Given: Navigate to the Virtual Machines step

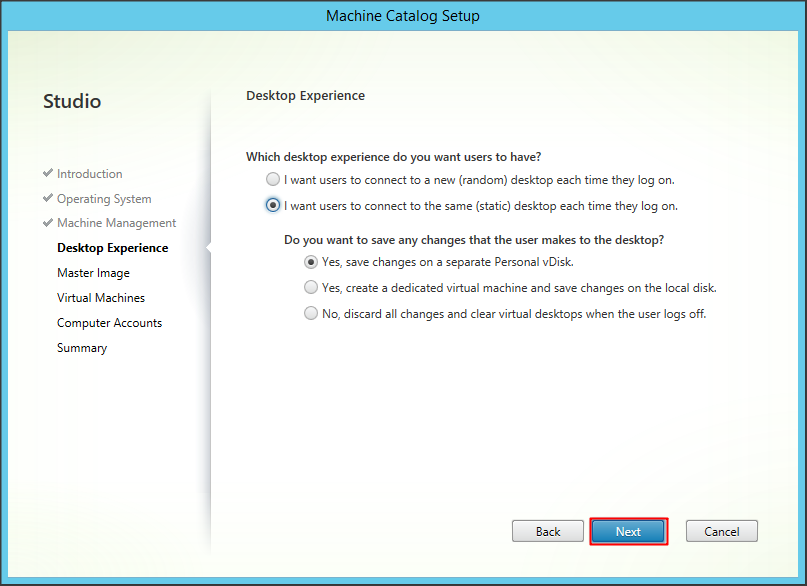Looking at the screenshot, I should (x=101, y=298).
